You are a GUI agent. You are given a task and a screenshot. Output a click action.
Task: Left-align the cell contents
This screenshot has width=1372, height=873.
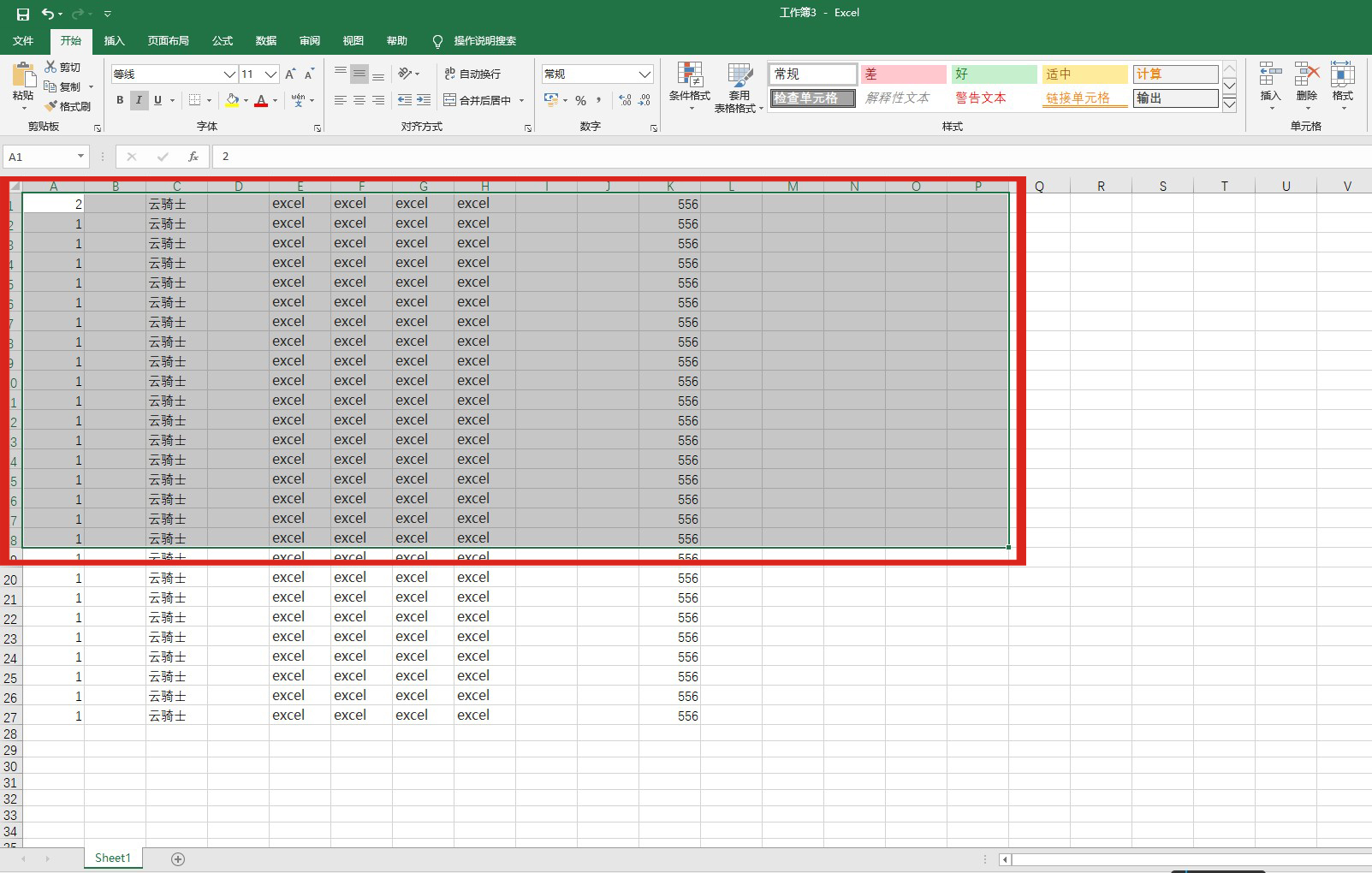tap(341, 100)
